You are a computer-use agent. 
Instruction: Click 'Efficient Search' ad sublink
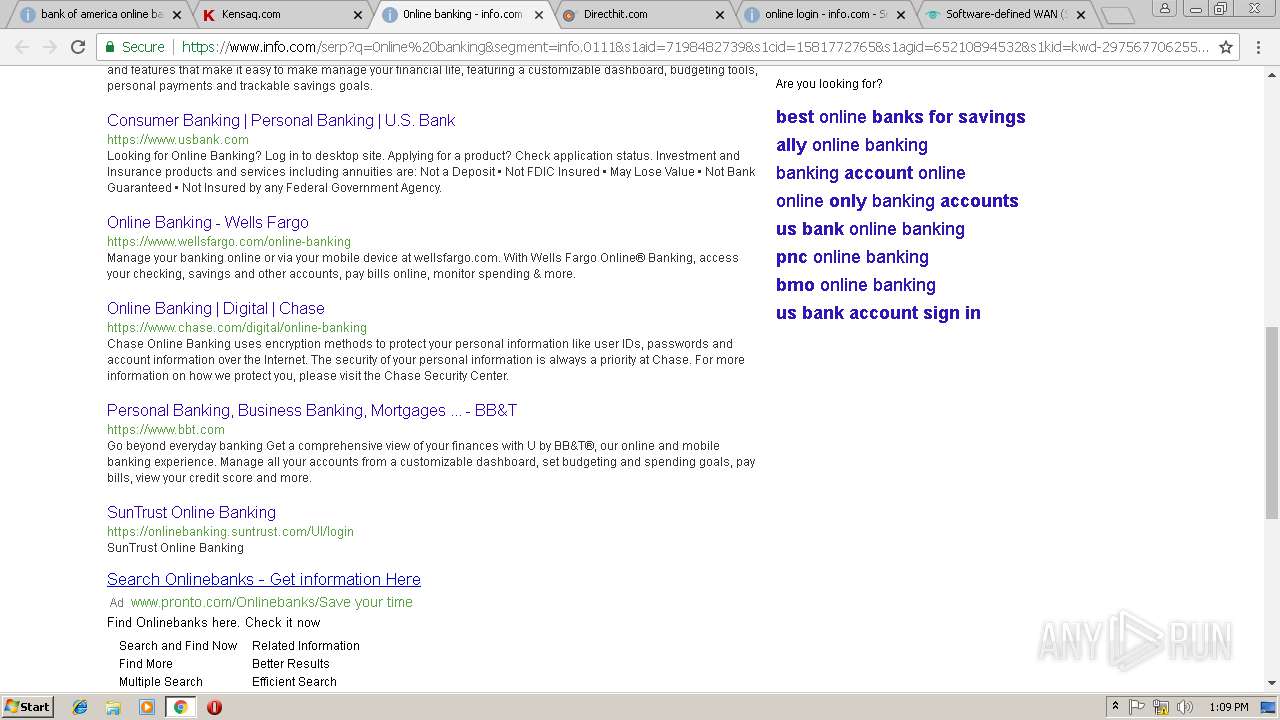click(294, 682)
